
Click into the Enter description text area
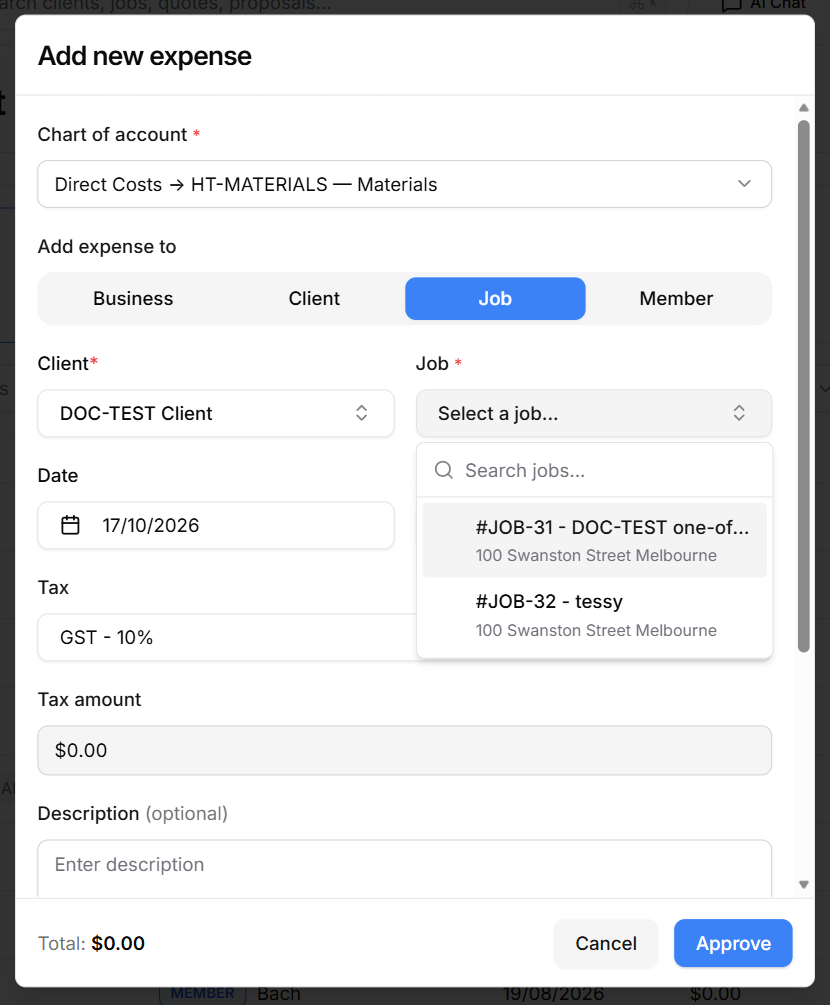point(404,868)
